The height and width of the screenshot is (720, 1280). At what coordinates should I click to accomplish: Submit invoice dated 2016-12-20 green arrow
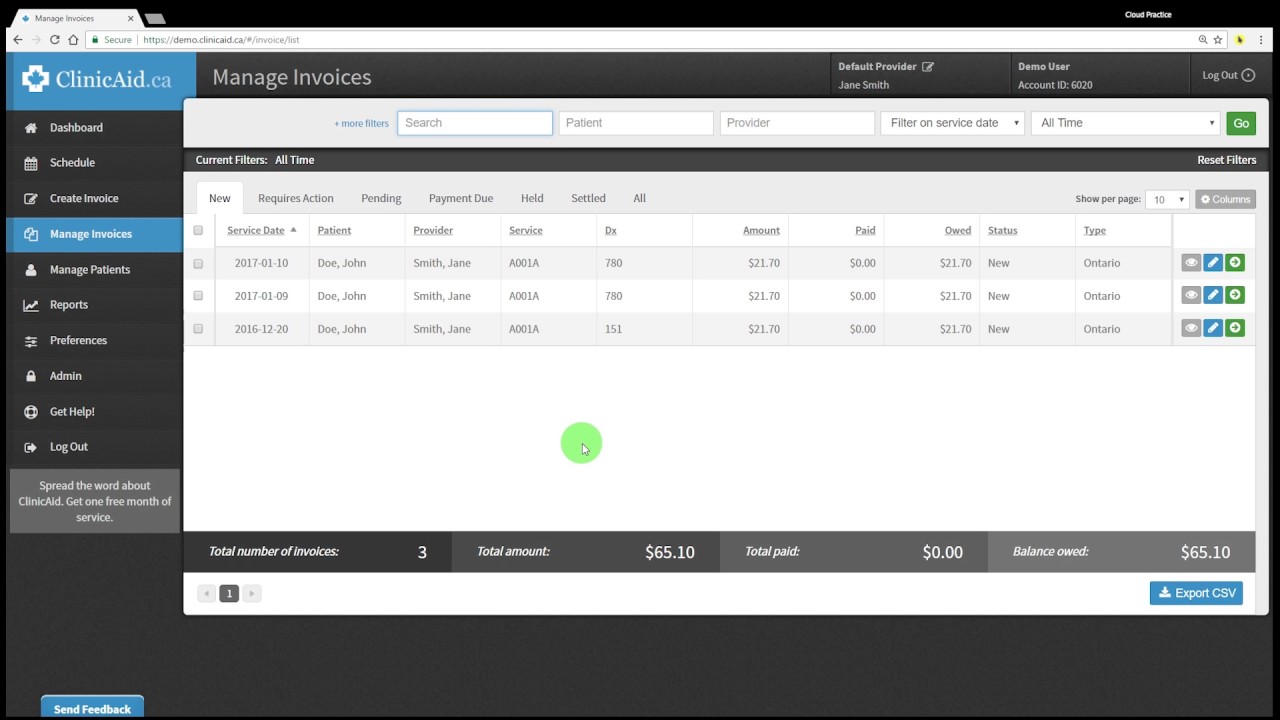point(1235,328)
